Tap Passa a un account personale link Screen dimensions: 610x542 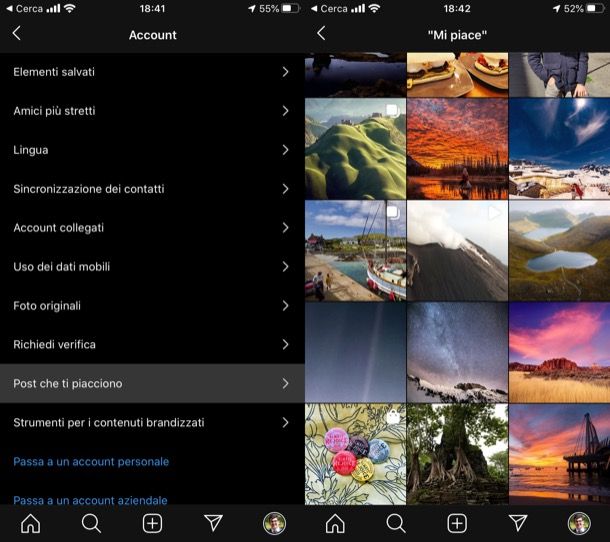pos(91,461)
